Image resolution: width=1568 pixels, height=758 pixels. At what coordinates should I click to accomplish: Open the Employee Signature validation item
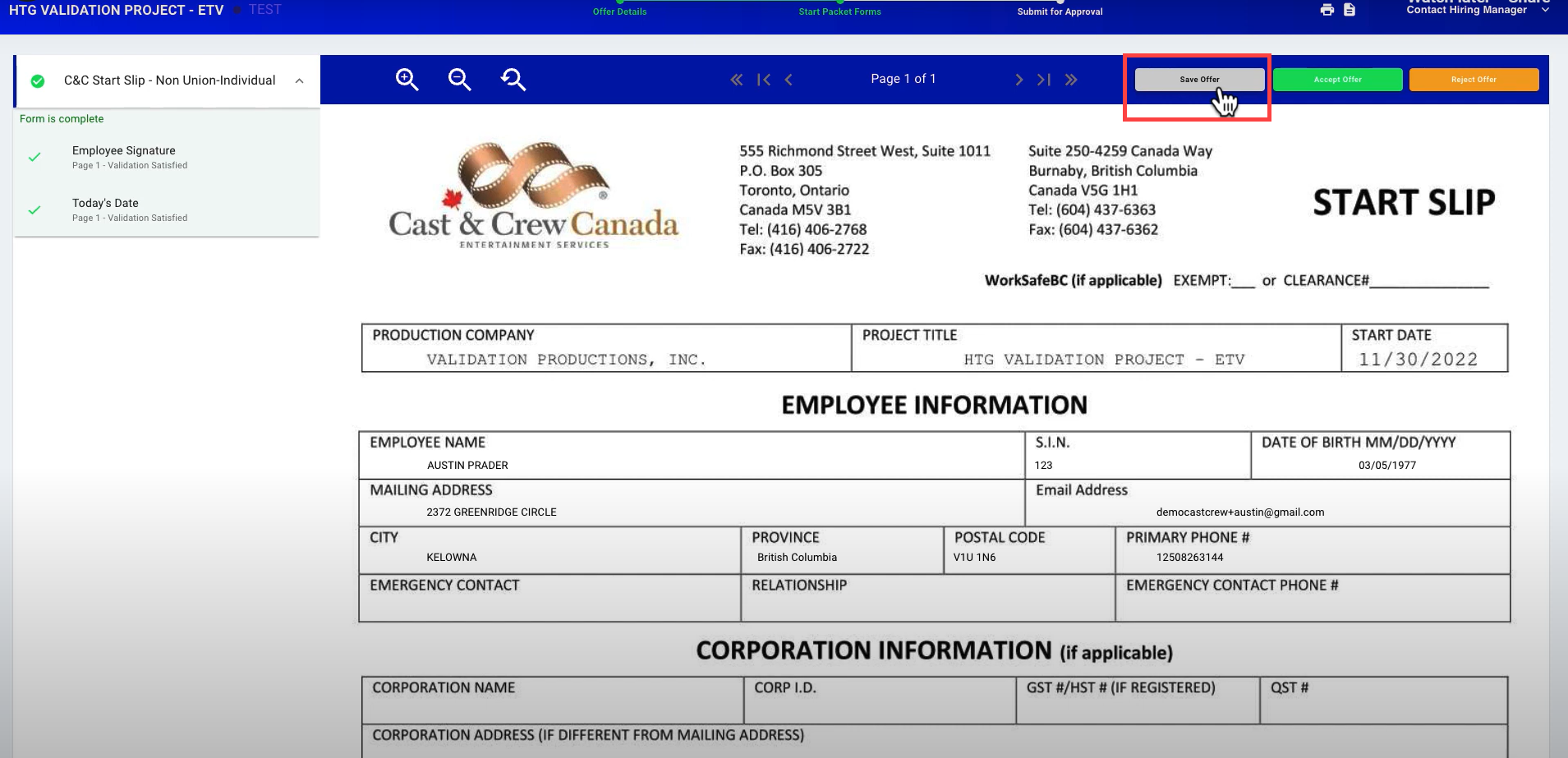click(x=167, y=157)
